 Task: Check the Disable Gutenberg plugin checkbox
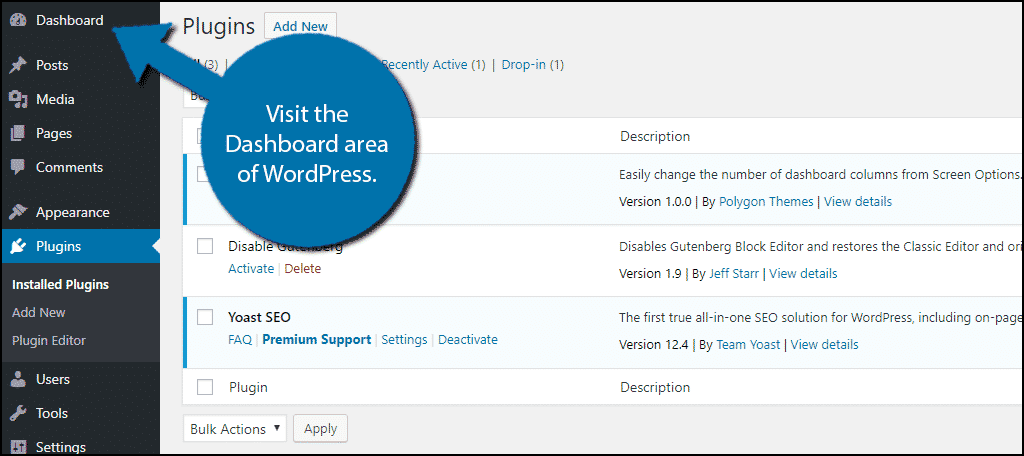[205, 246]
